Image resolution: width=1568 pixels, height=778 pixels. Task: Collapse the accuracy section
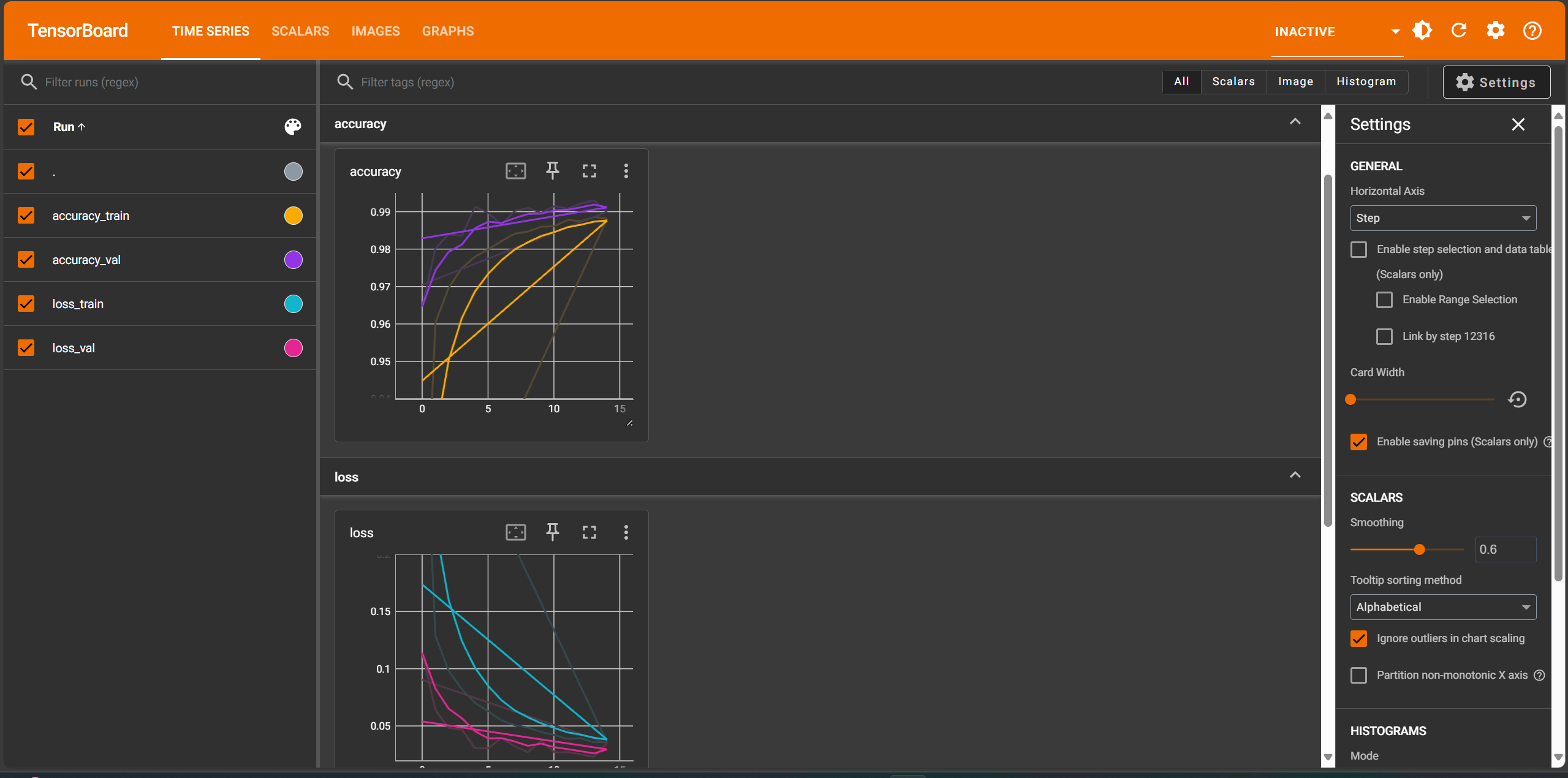click(x=1295, y=122)
